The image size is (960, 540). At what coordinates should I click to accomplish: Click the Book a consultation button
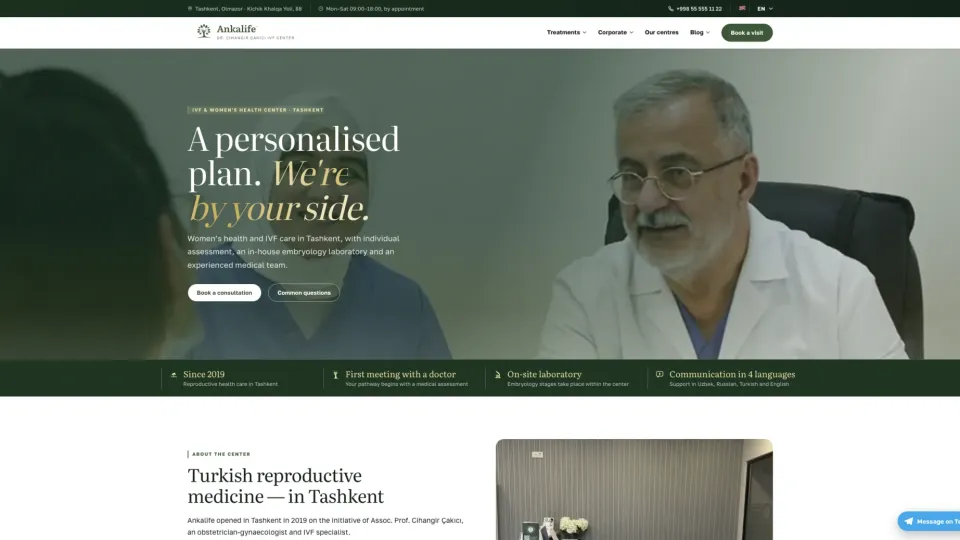tap(224, 293)
